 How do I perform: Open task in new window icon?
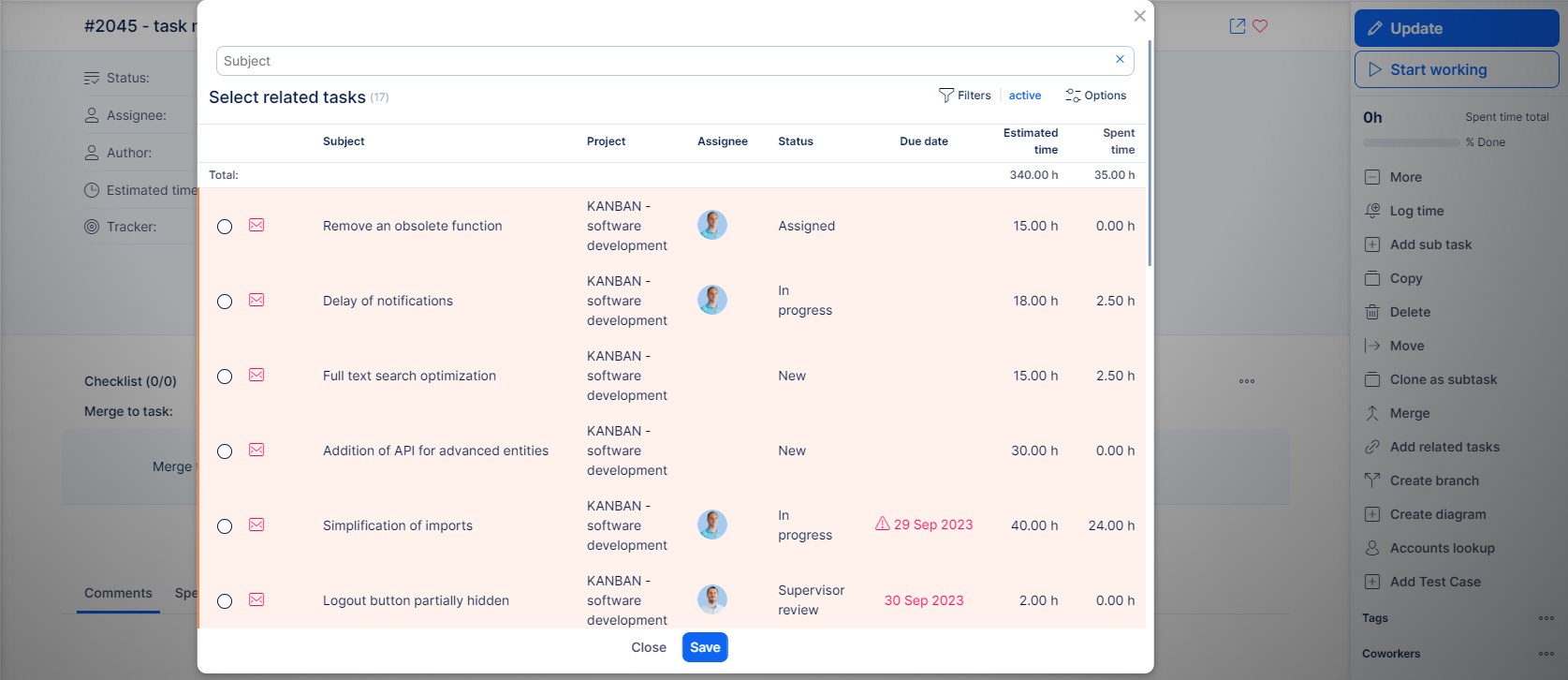click(1238, 26)
